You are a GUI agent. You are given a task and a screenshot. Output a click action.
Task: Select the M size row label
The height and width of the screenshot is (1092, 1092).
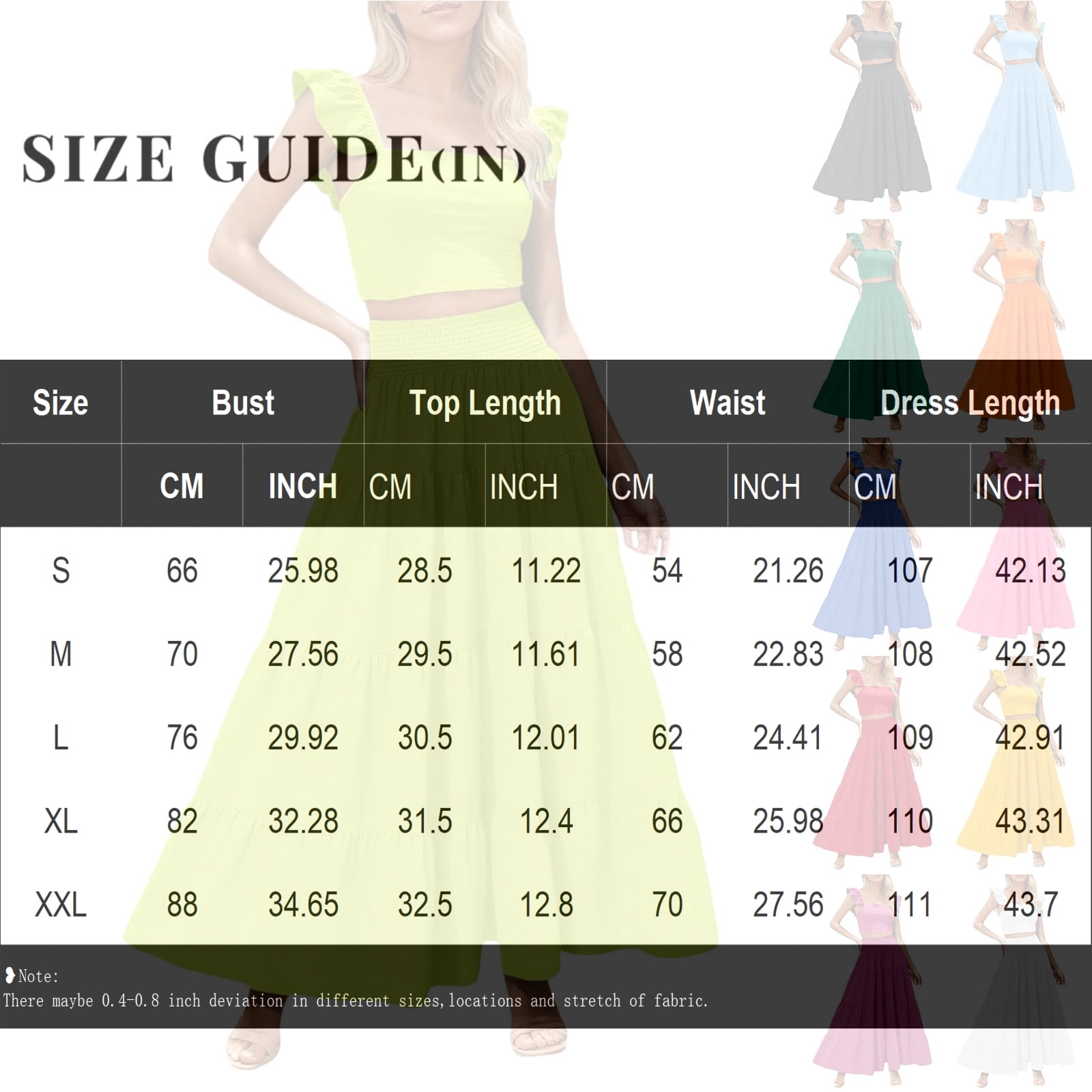(61, 655)
